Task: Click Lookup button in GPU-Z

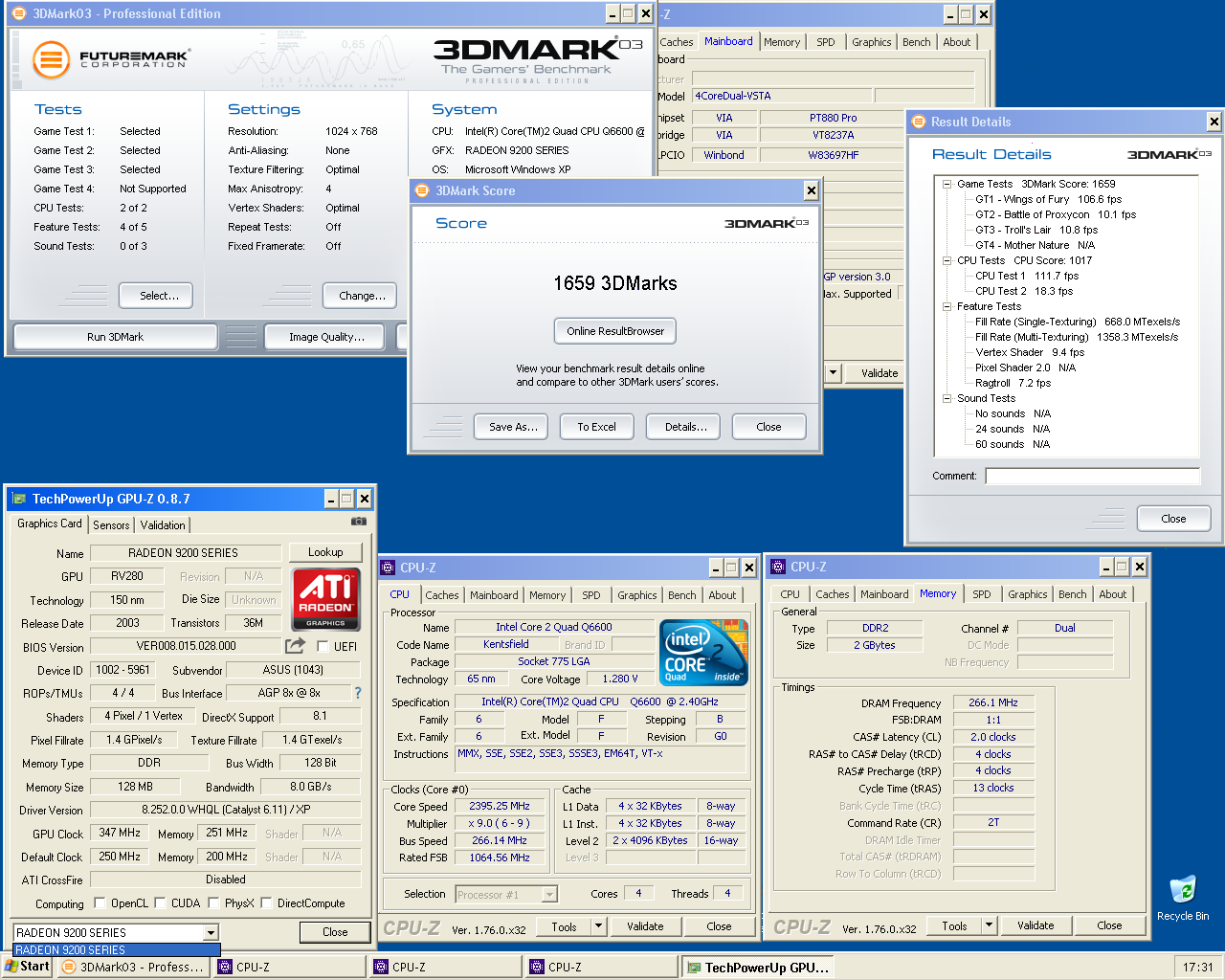Action: coord(325,552)
